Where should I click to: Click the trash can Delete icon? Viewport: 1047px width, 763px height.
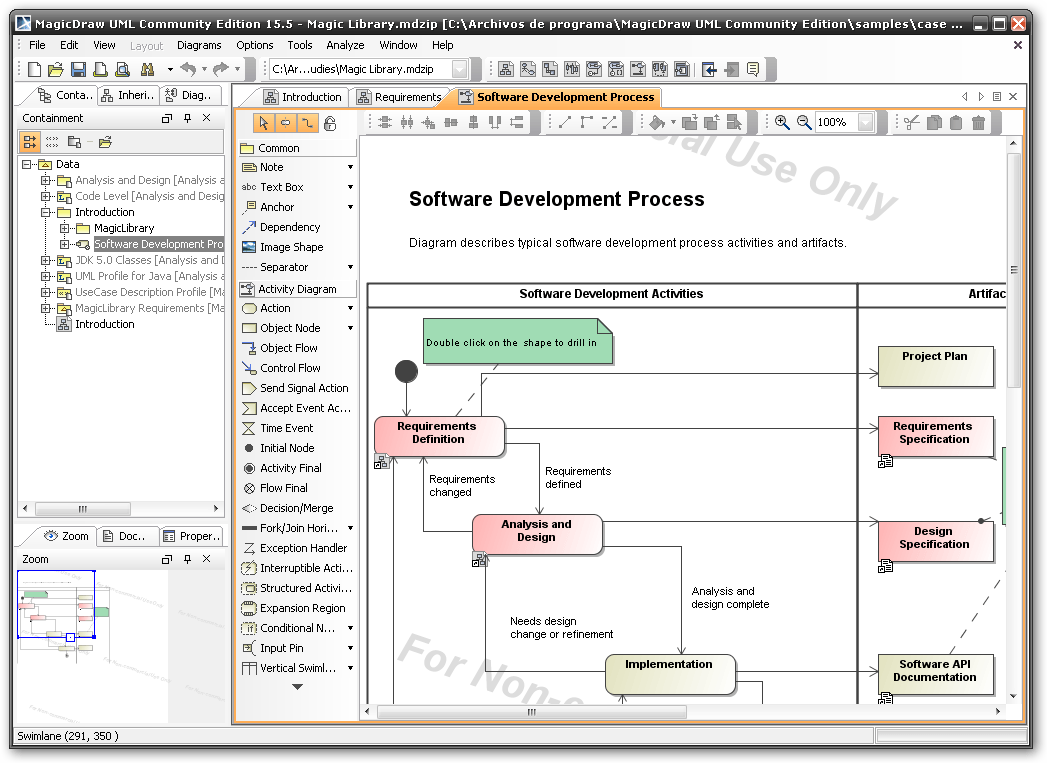pyautogui.click(x=979, y=122)
